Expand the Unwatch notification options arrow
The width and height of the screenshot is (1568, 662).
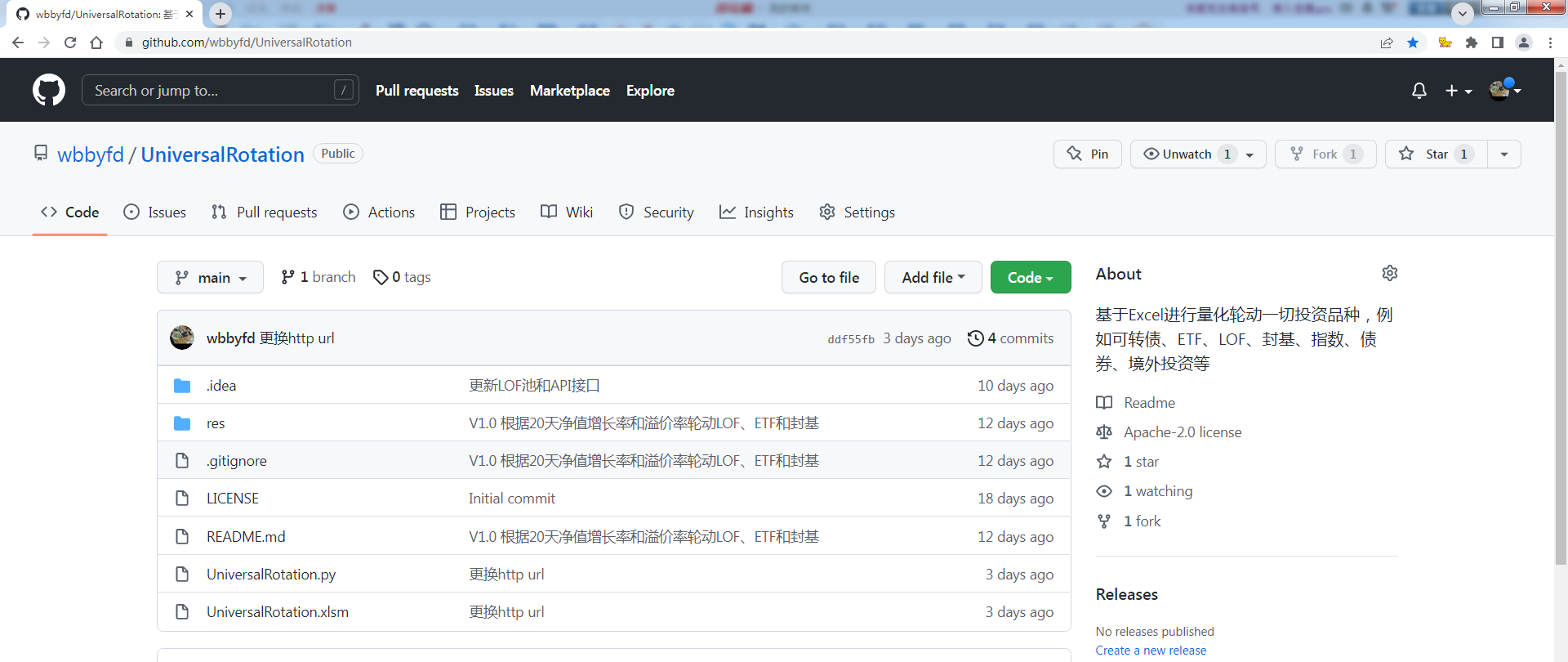[x=1249, y=154]
